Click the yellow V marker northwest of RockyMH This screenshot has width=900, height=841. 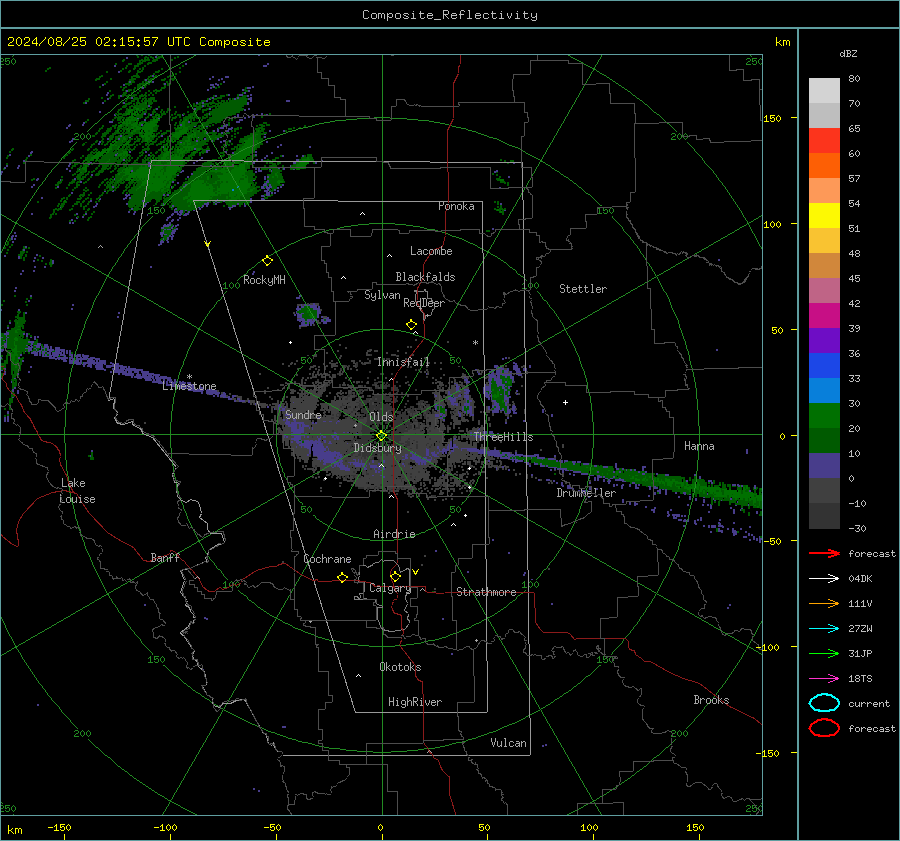(207, 244)
